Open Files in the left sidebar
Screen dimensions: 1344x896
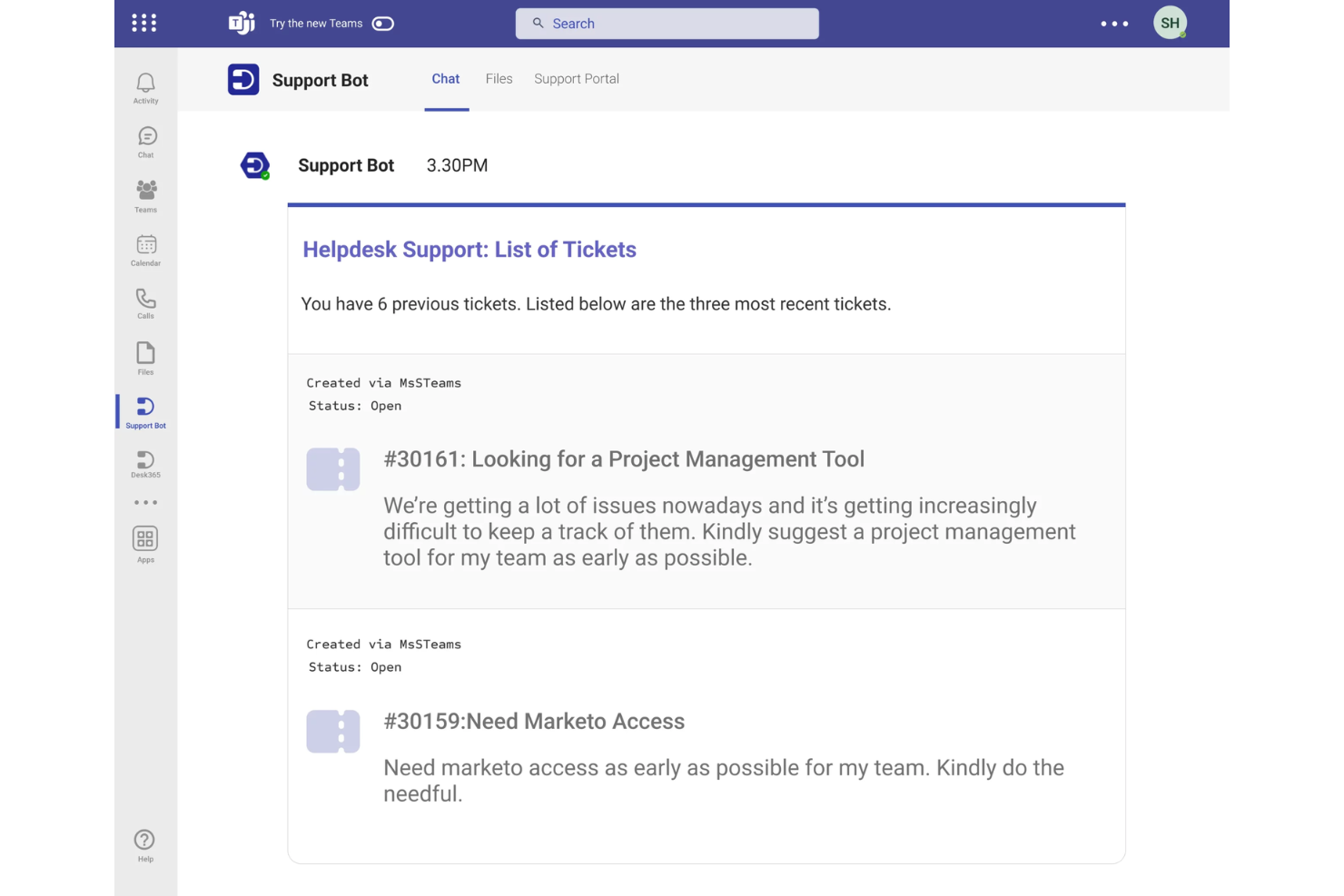point(145,357)
